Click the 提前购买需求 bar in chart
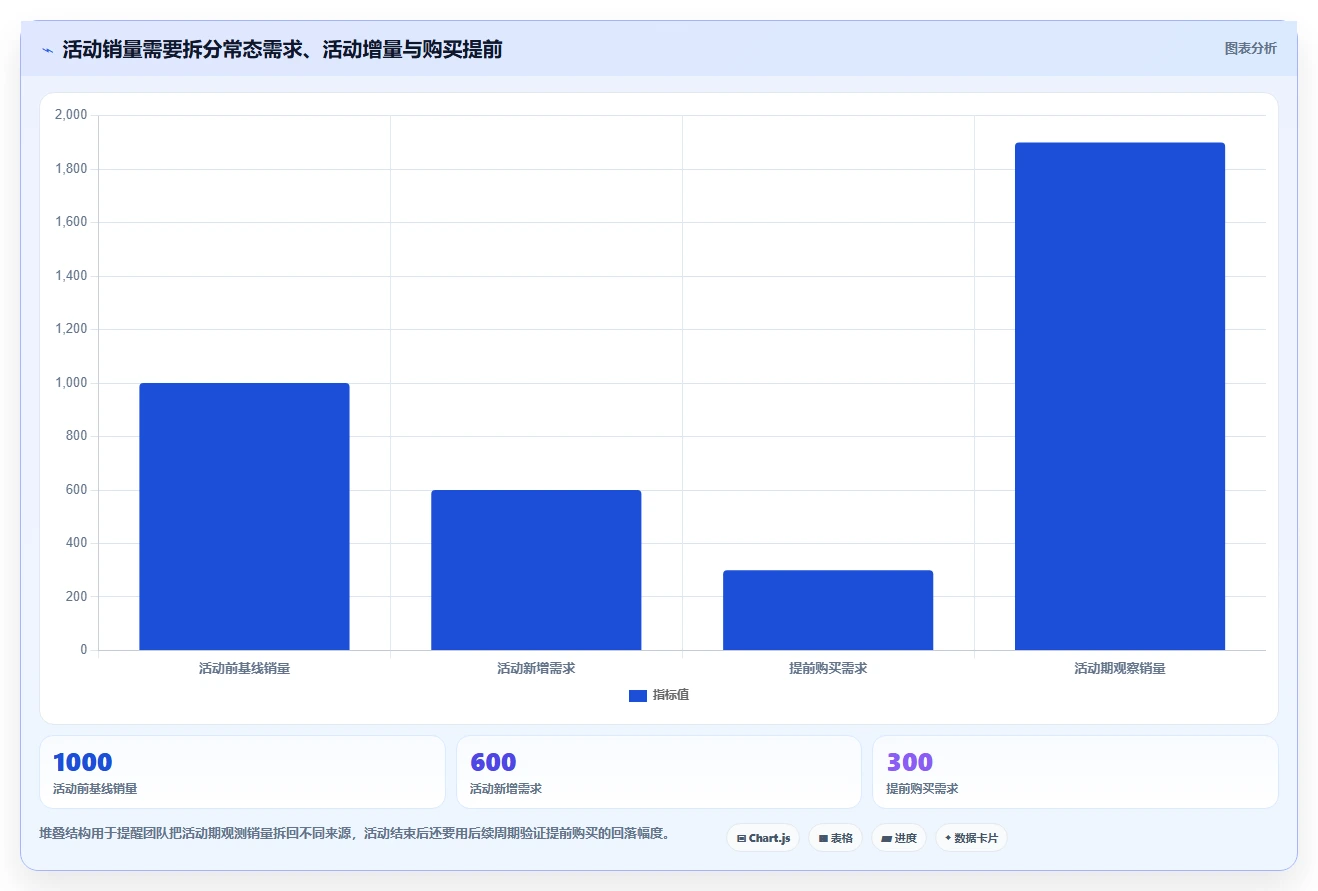Image resolution: width=1318 pixels, height=891 pixels. click(828, 610)
